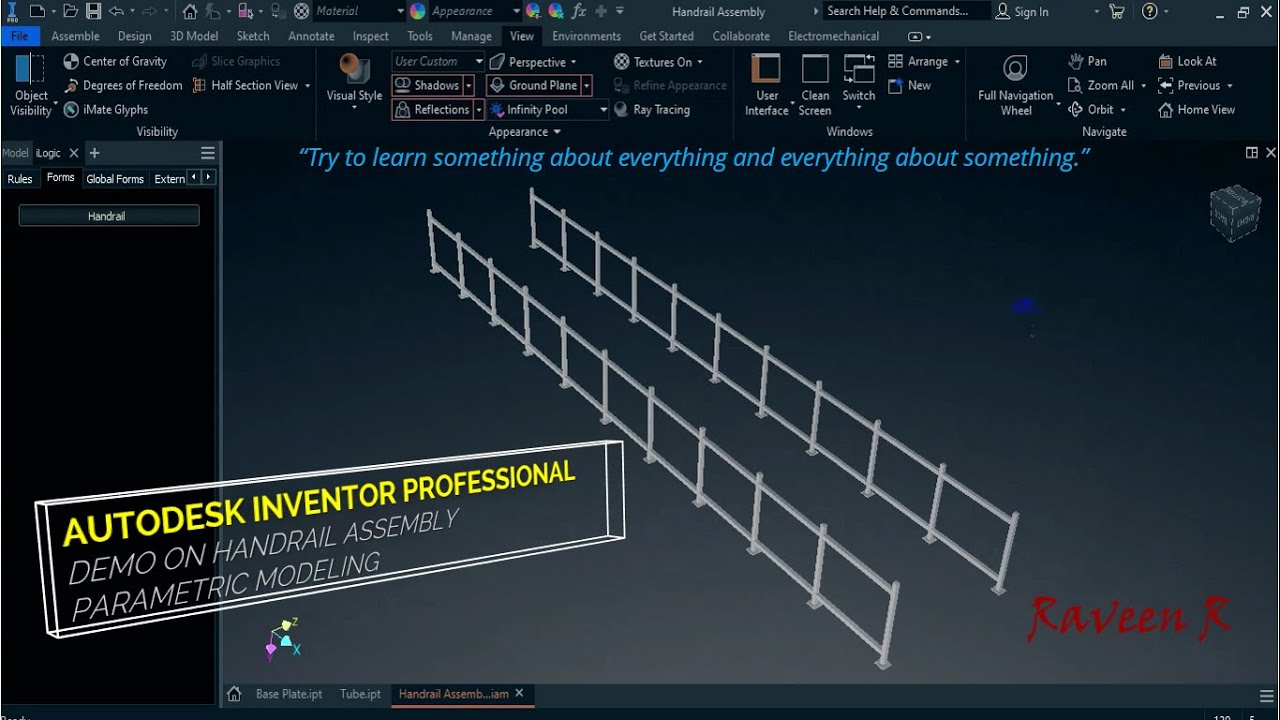Viewport: 1280px width, 720px height.
Task: Click the ViewCube in the viewport
Action: pos(1234,211)
